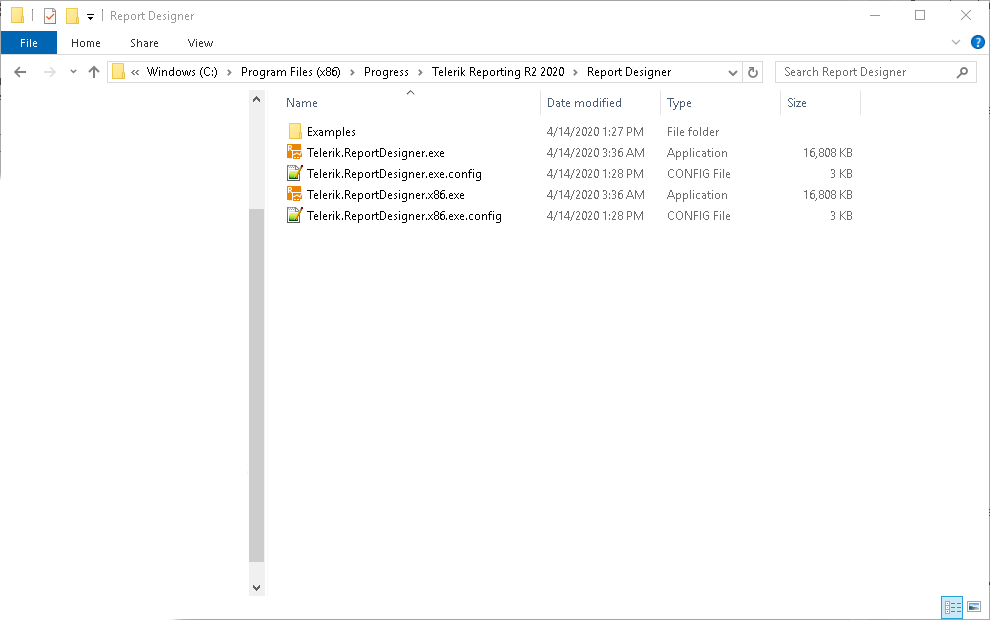Click Report Designer in the breadcrumb

[629, 72]
